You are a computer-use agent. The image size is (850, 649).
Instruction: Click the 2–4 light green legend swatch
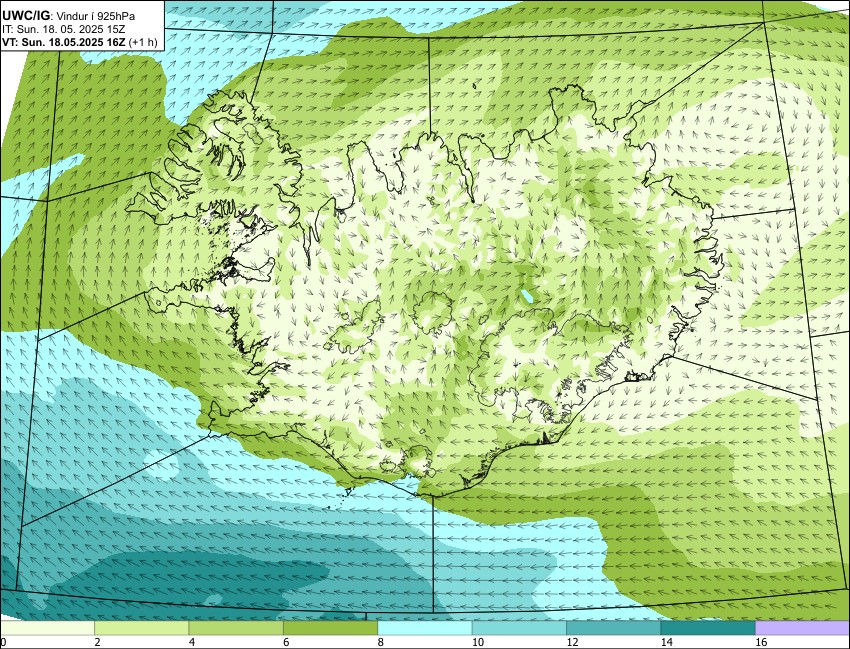(x=141, y=628)
